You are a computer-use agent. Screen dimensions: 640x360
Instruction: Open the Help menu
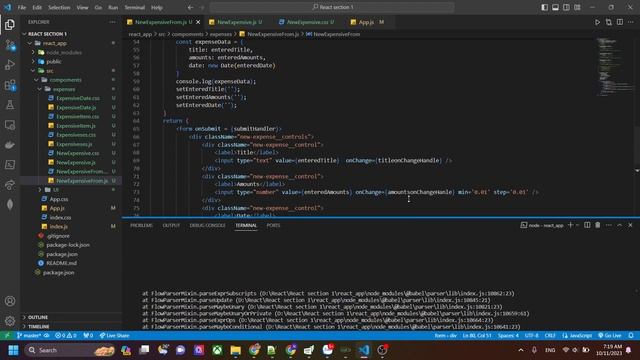157,7
